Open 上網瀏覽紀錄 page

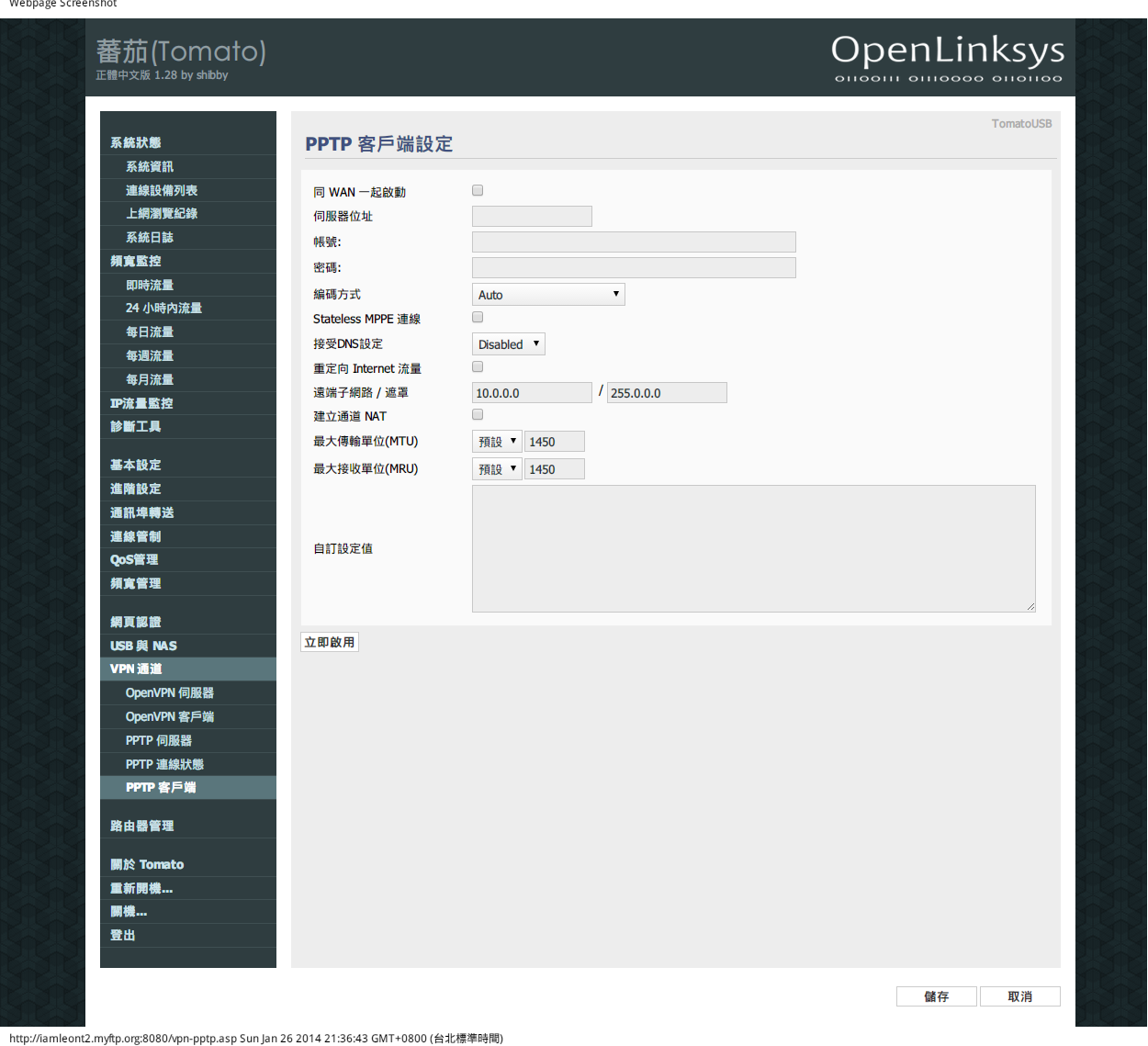tap(188, 214)
